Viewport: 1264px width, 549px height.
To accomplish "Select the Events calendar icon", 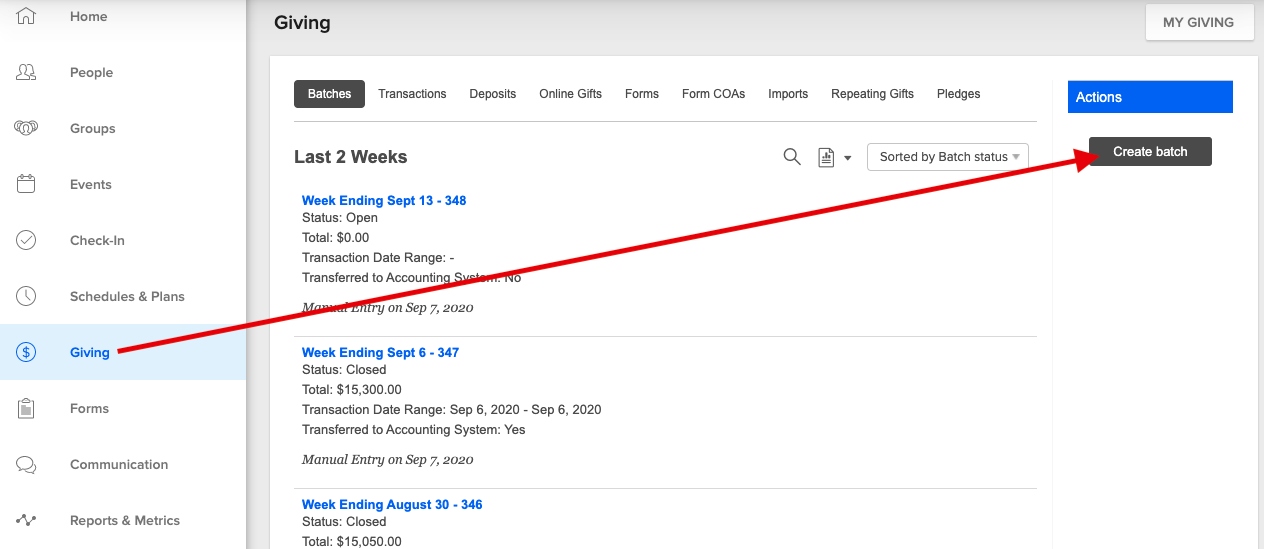I will click(x=26, y=185).
